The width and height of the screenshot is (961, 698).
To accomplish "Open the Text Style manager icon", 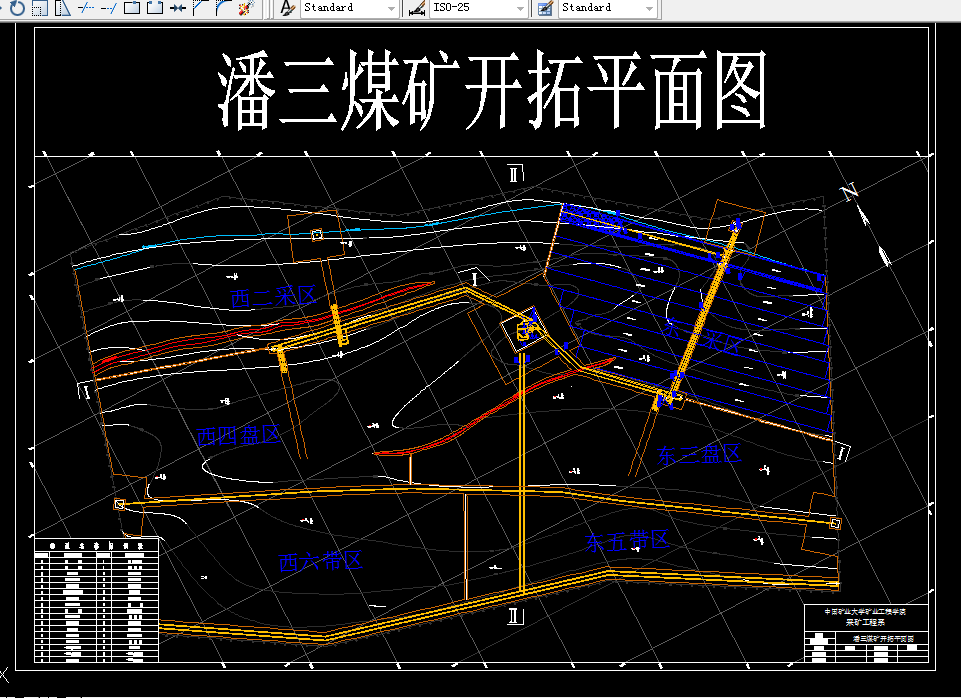I will [286, 9].
